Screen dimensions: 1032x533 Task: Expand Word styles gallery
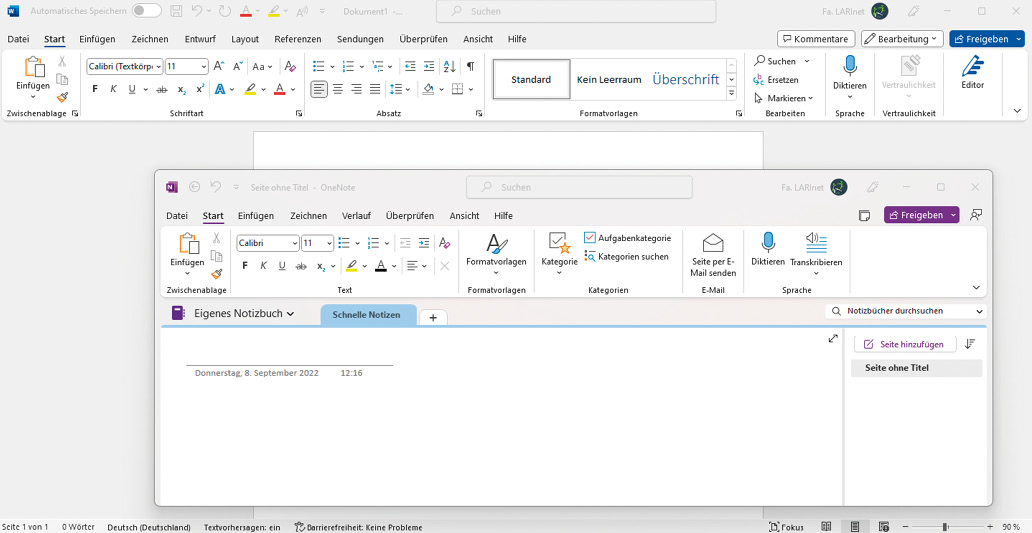[731, 94]
